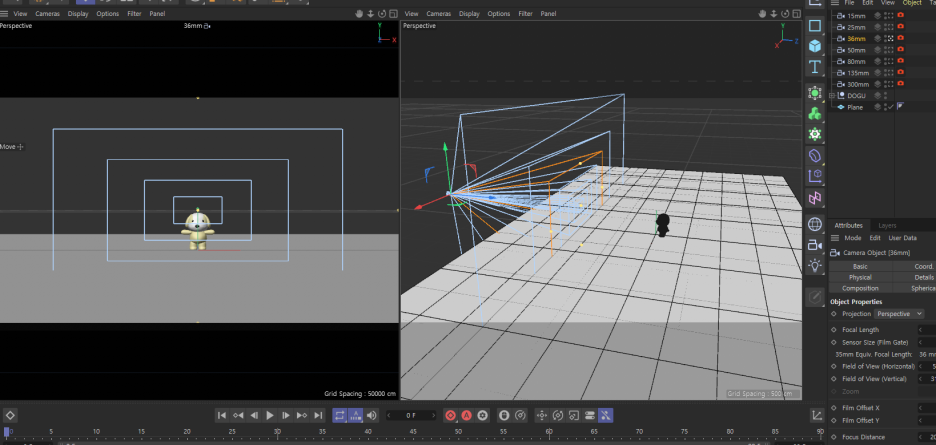Toggle Focal Length keyframe diamond
936x445 pixels.
[x=834, y=329]
